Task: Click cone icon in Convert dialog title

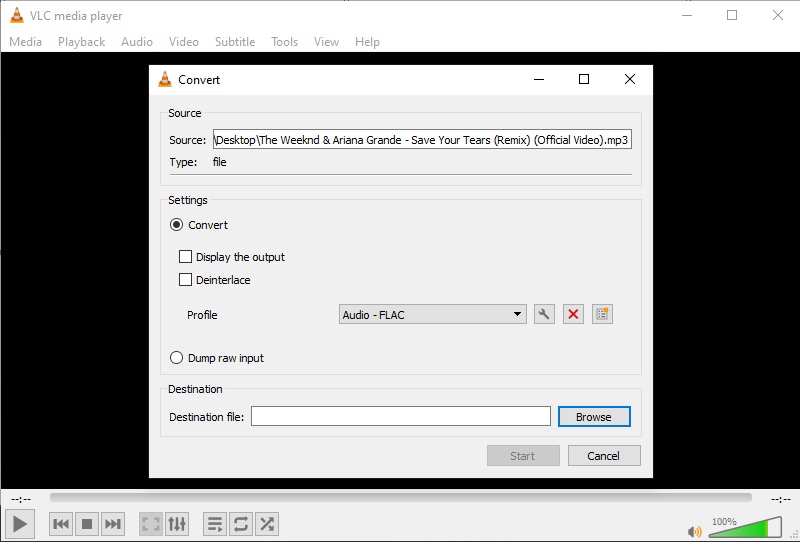Action: pyautogui.click(x=165, y=79)
